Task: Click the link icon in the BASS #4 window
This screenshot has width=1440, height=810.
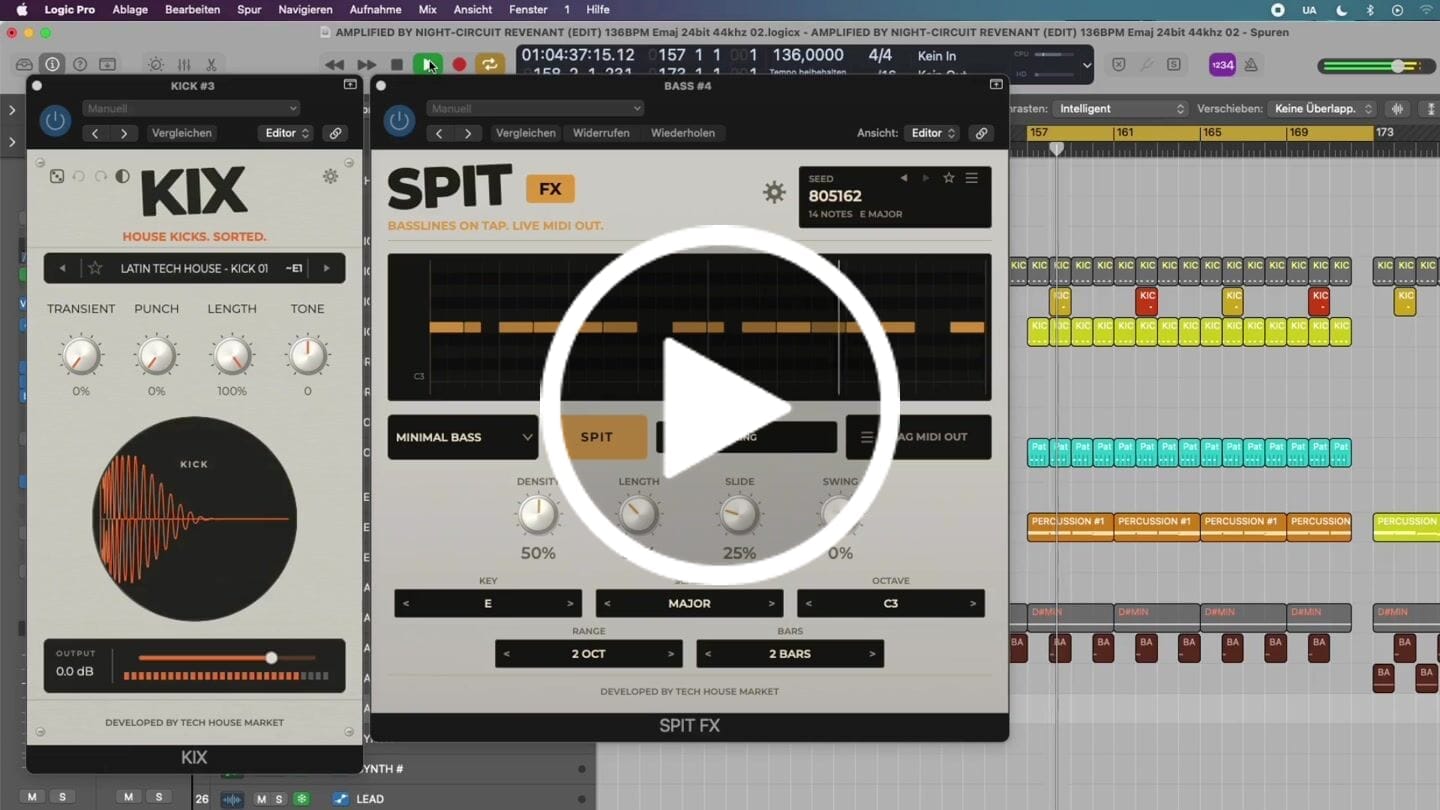Action: (x=982, y=133)
